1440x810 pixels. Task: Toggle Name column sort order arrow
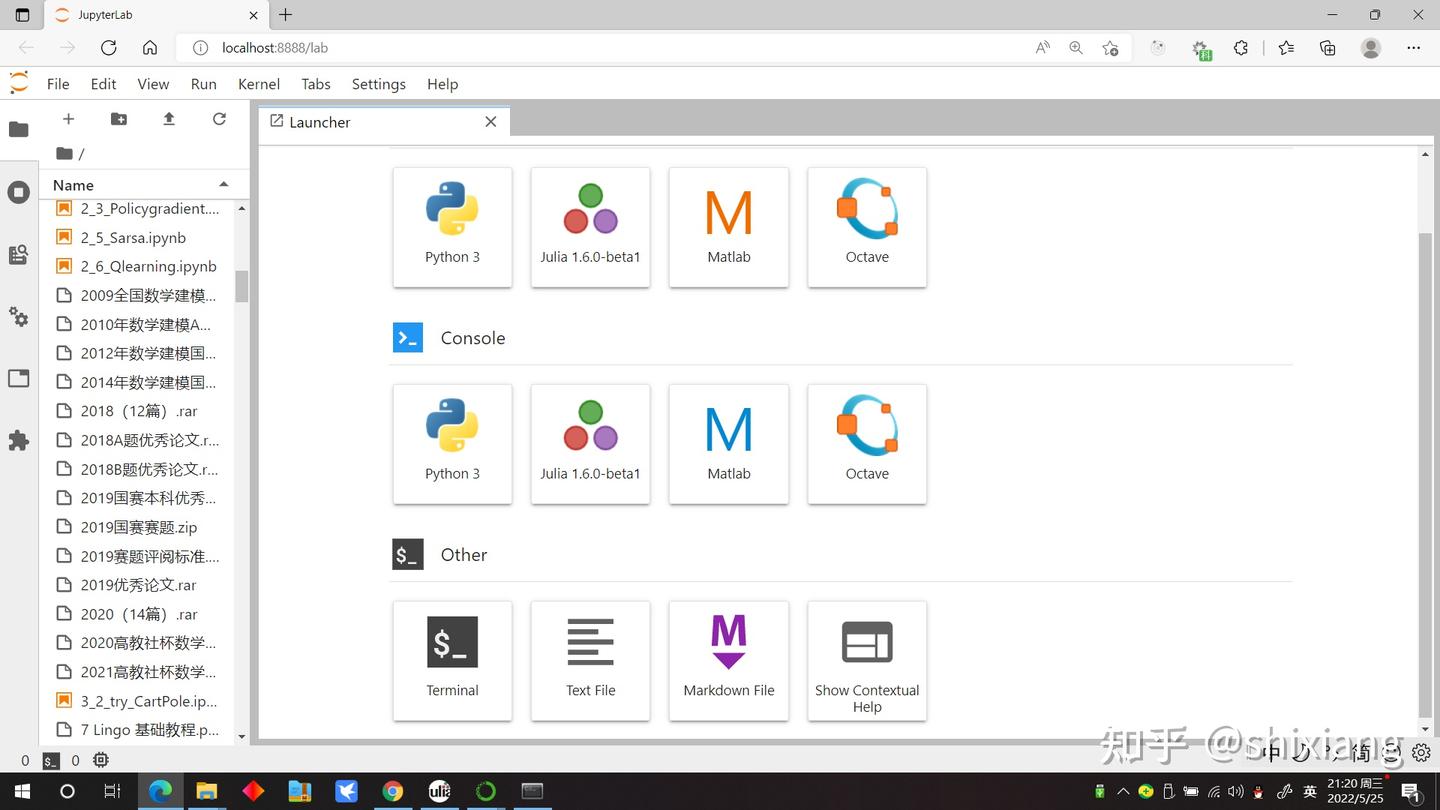click(x=224, y=184)
